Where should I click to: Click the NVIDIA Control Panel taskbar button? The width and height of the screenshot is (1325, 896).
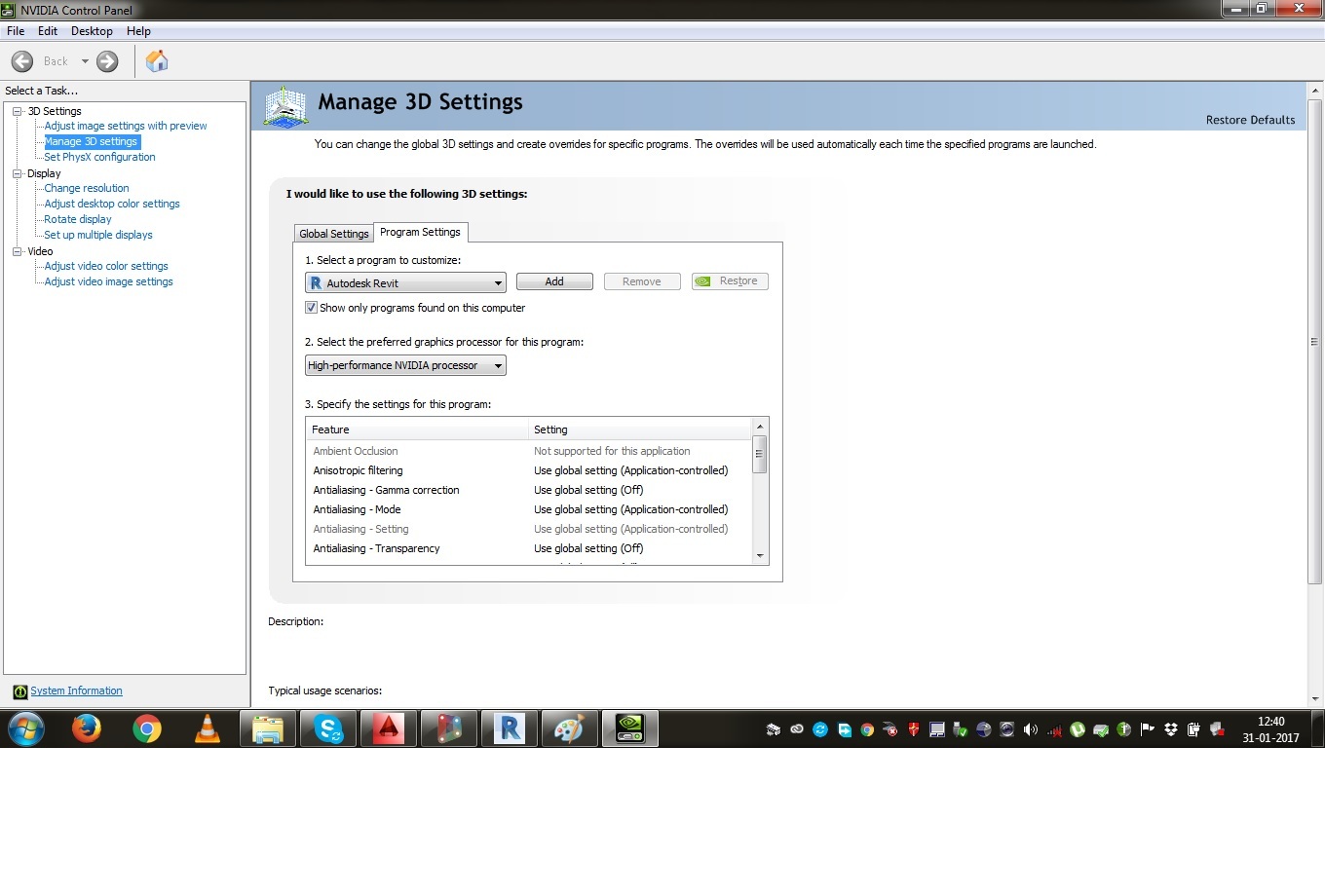point(630,728)
